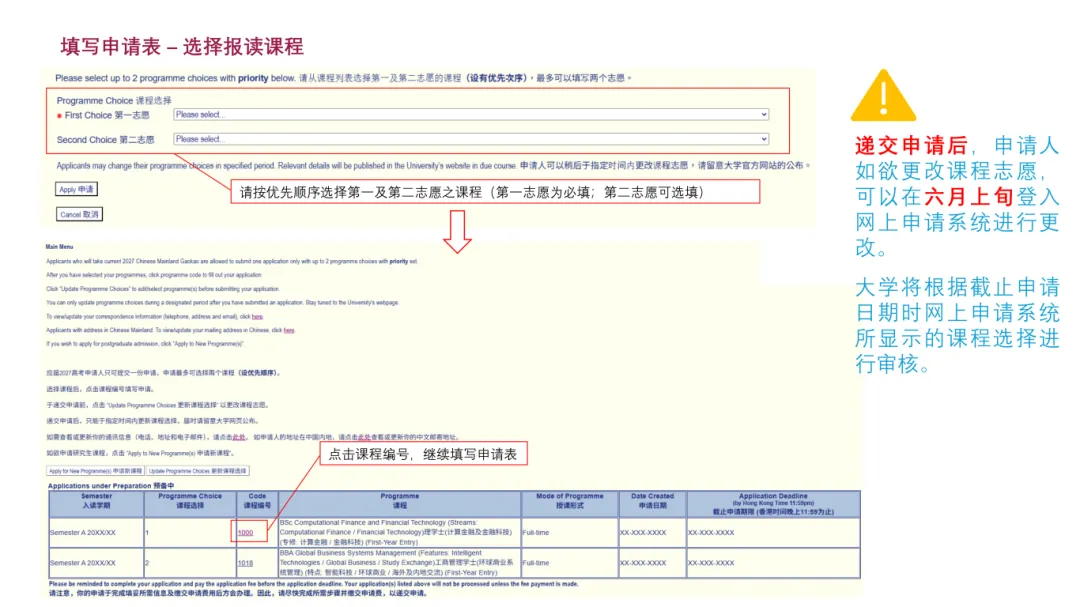1080x607 pixels.
Task: Click programme choice number 2 cell
Action: click(x=190, y=563)
